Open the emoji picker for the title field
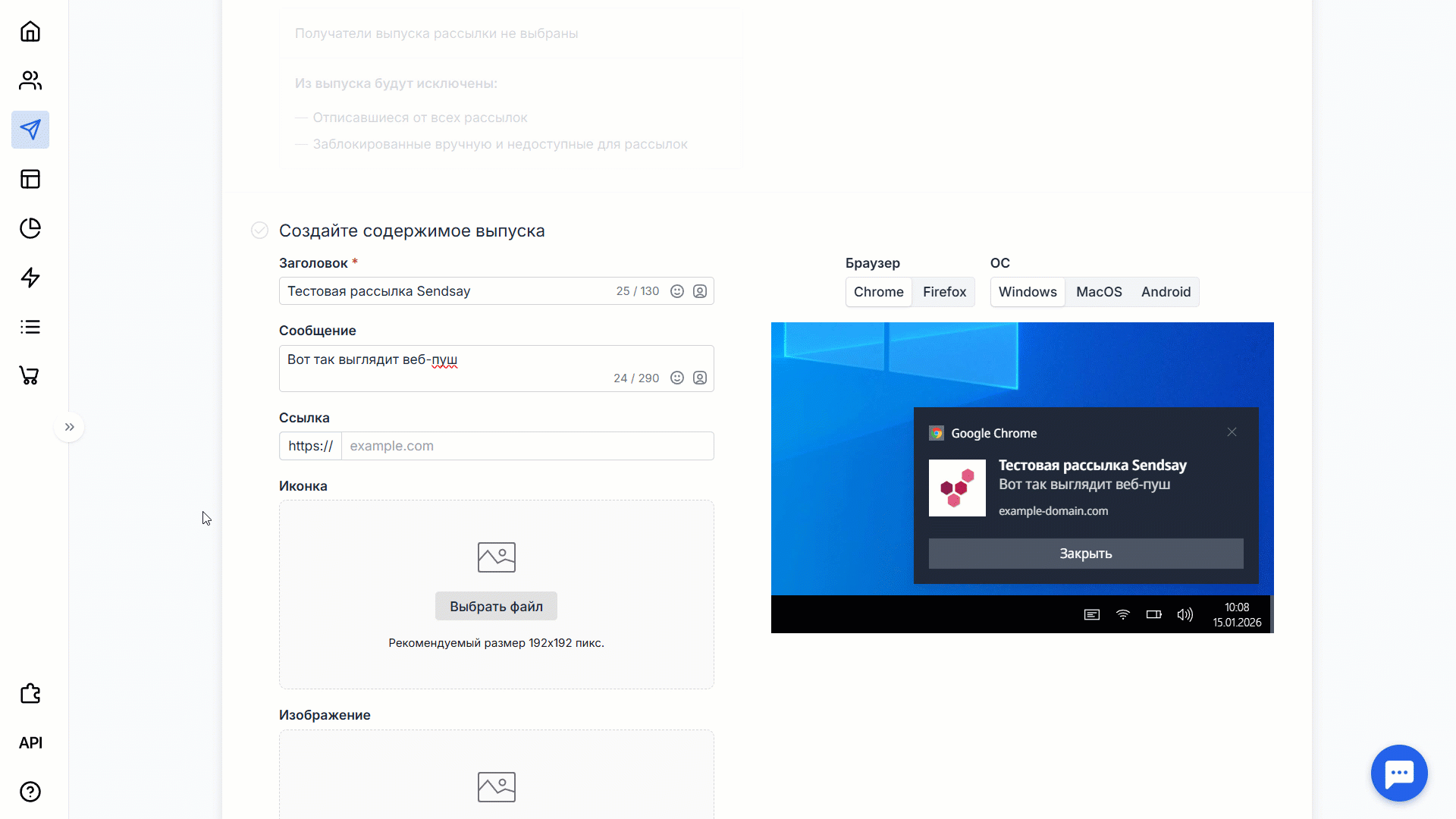Screen dimensions: 1456x819 pos(676,290)
